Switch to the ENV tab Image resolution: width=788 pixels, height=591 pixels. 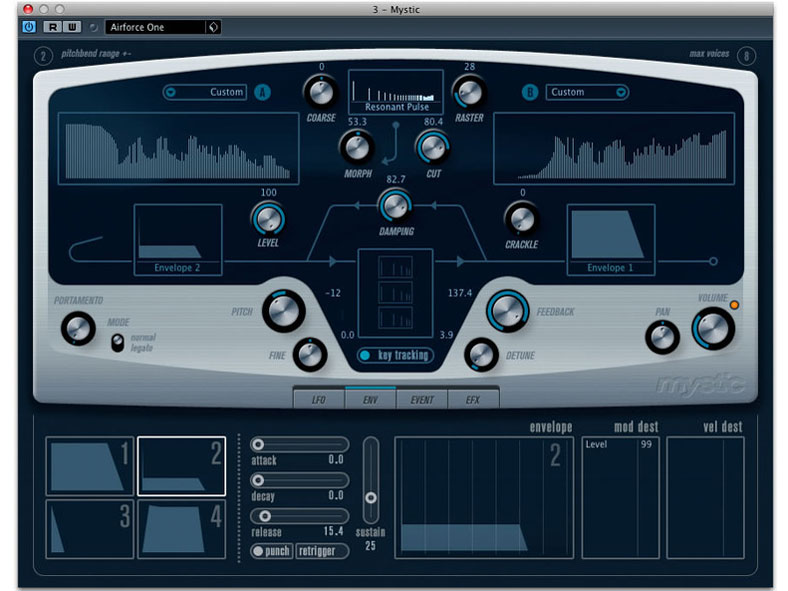370,400
